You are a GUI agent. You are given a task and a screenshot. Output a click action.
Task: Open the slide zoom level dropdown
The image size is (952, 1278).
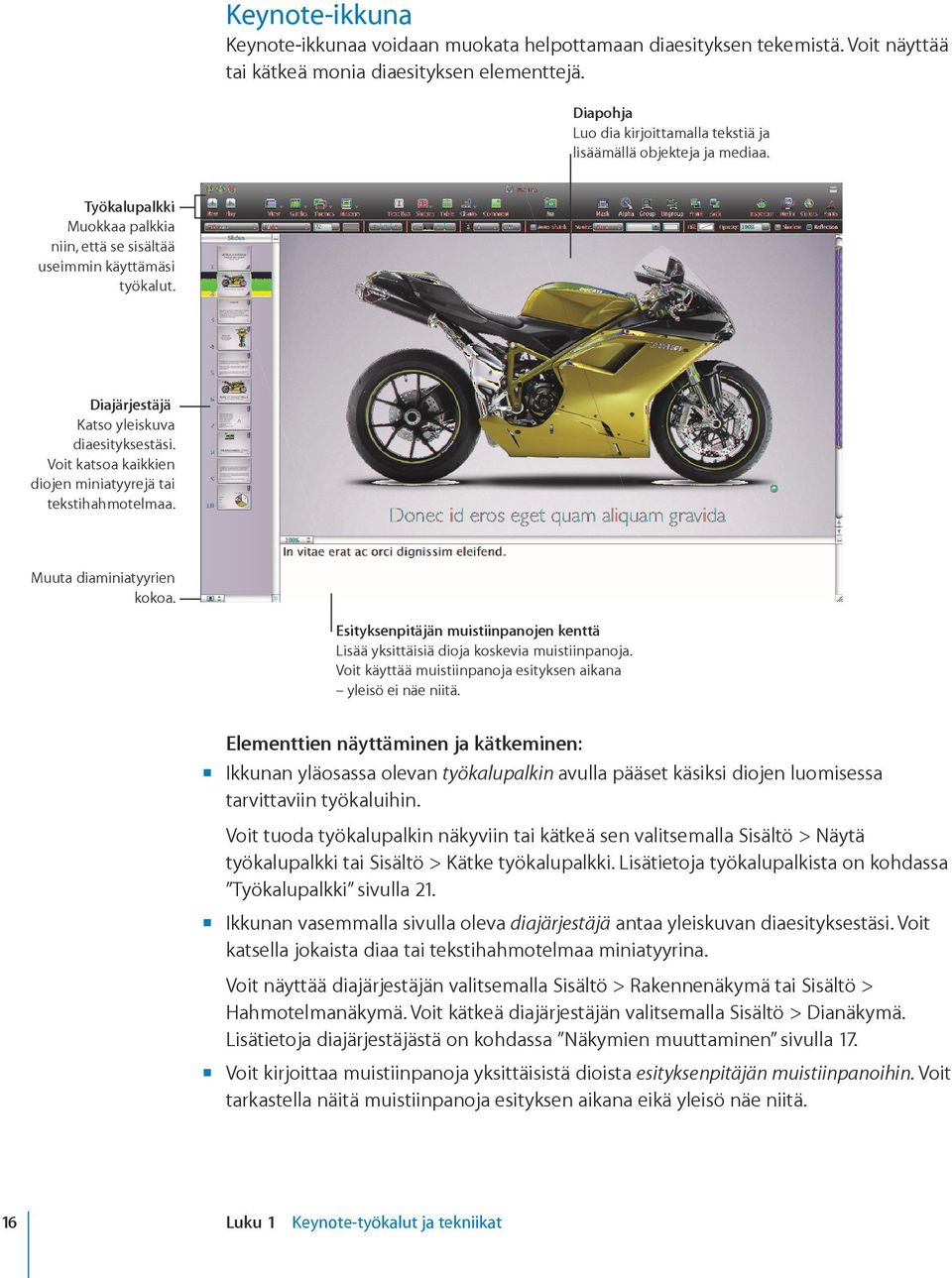click(x=297, y=540)
